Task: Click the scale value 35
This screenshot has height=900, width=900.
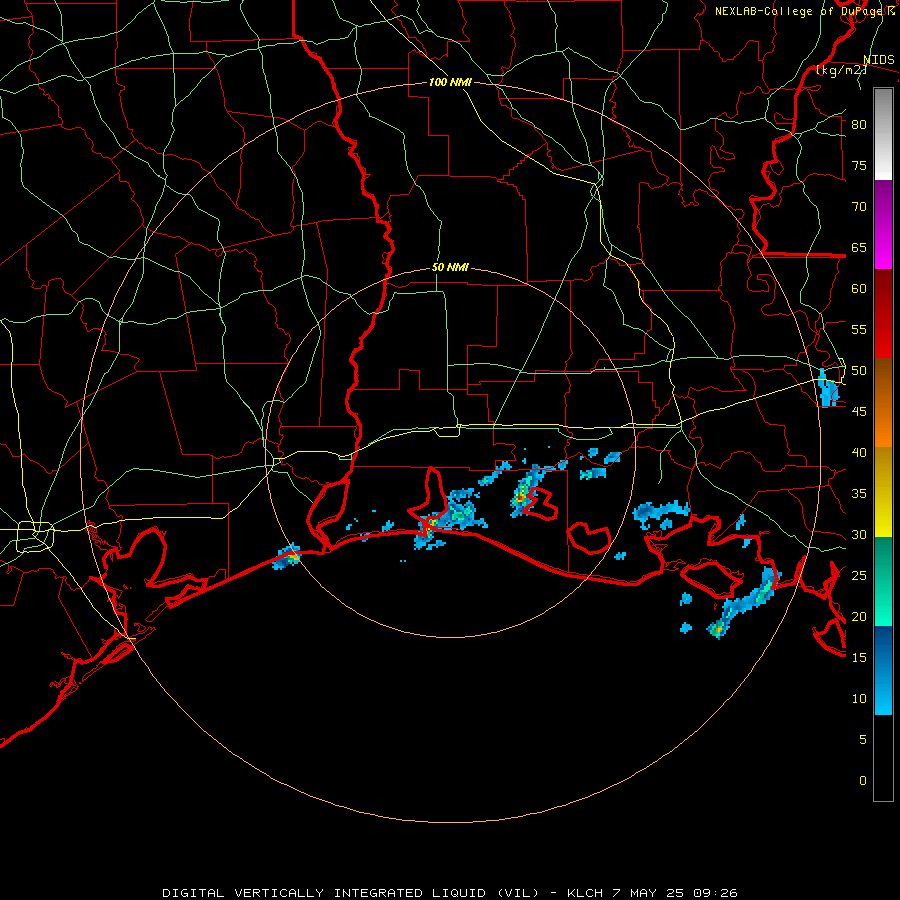Action: point(859,494)
